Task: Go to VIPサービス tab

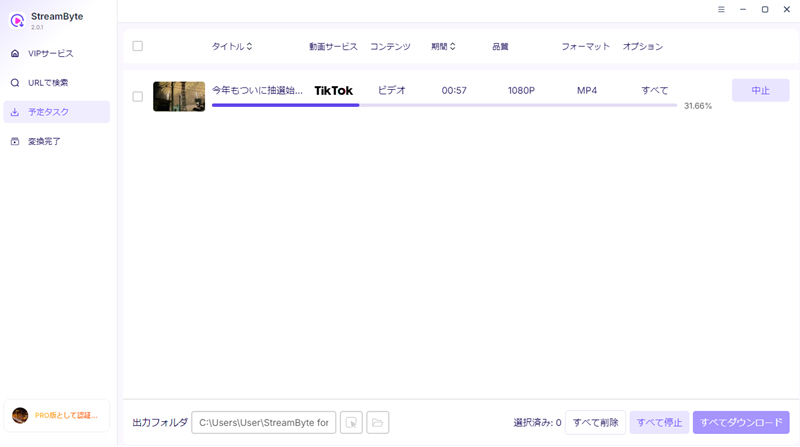Action: [57, 53]
